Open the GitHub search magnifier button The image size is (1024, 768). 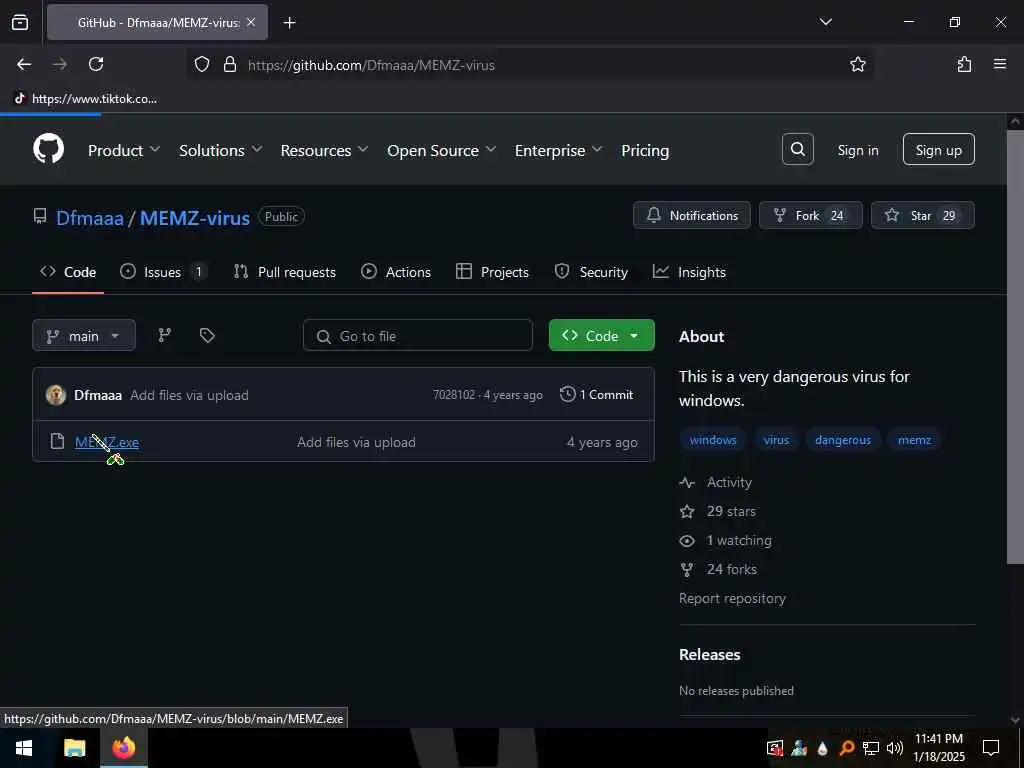point(797,150)
